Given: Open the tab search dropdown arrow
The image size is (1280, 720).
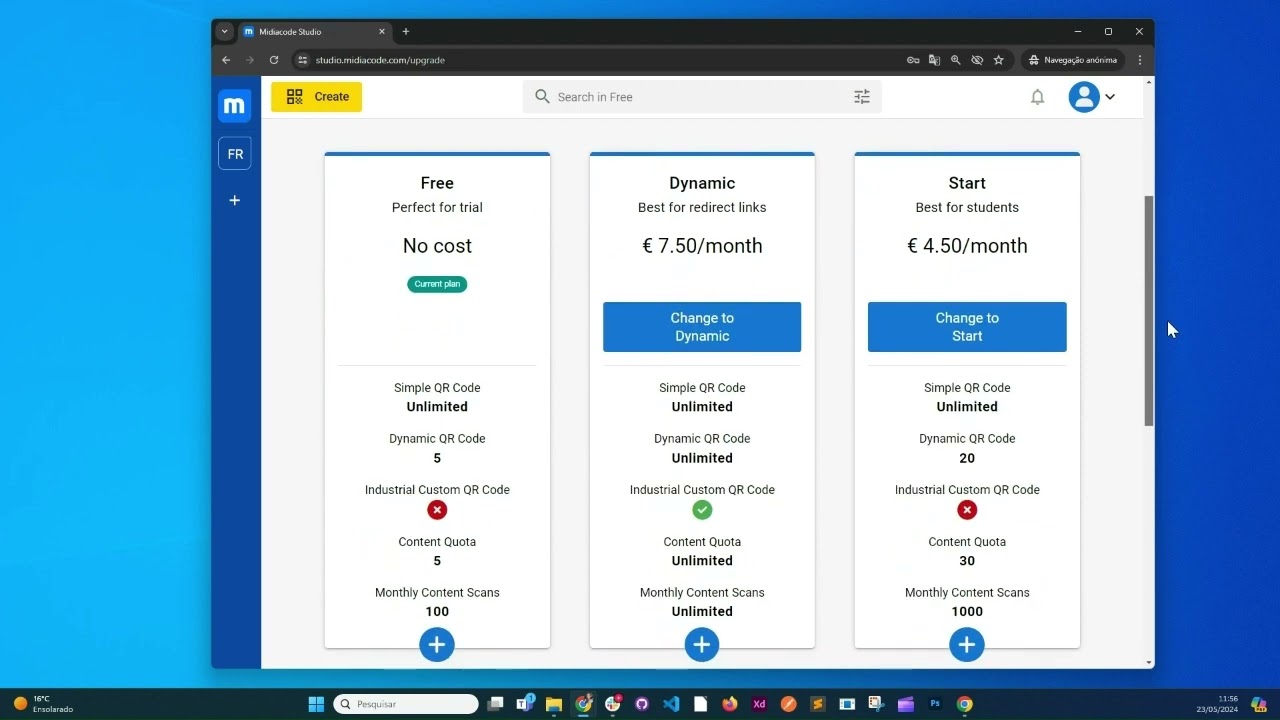Looking at the screenshot, I should click(x=224, y=32).
